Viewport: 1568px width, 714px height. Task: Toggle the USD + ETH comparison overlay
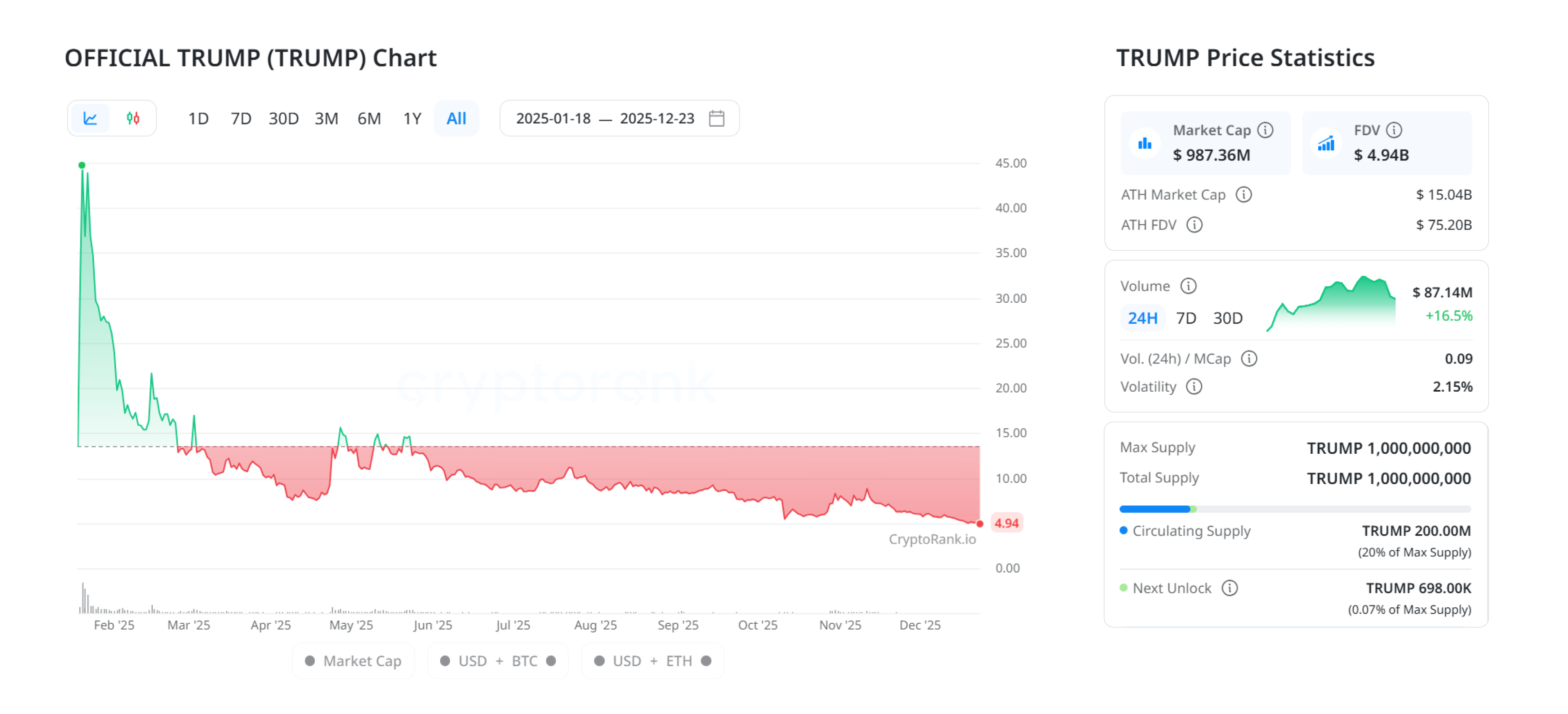pyautogui.click(x=652, y=661)
